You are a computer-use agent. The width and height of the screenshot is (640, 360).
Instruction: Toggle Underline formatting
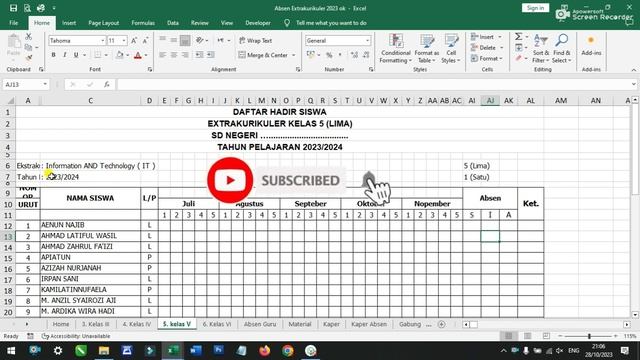(x=76, y=55)
